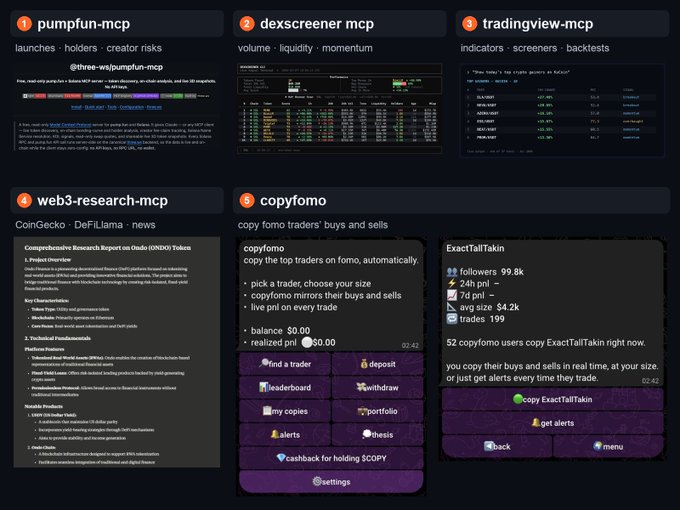Screen dimensions: 680x510
Task: Tap the 'find a trader' bot button
Action: coord(285,364)
